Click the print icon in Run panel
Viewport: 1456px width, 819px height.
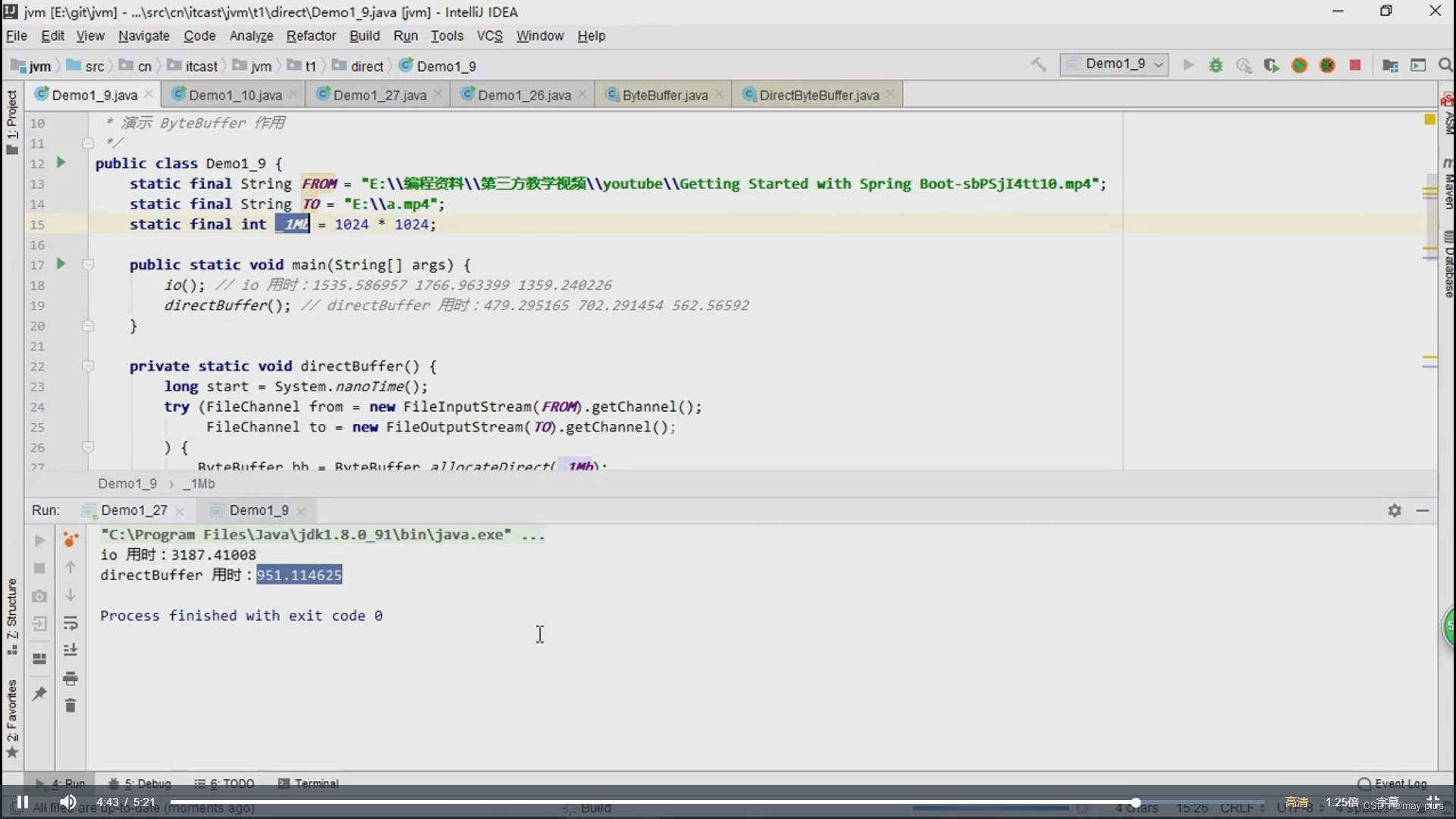click(x=71, y=678)
